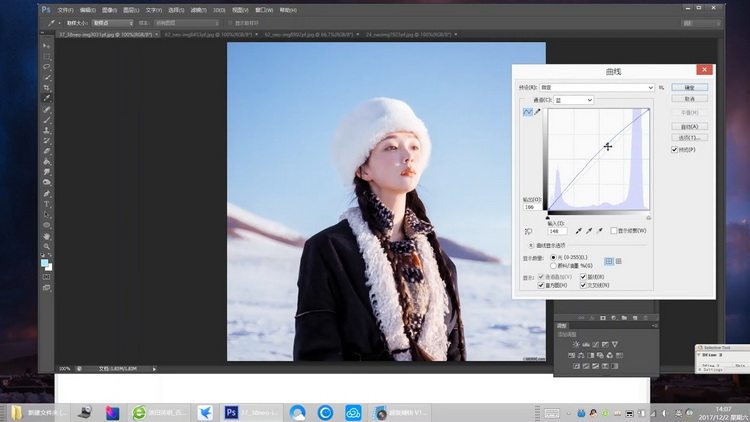Select the Paint Bucket tool
This screenshot has height=422, width=750.
(46, 162)
